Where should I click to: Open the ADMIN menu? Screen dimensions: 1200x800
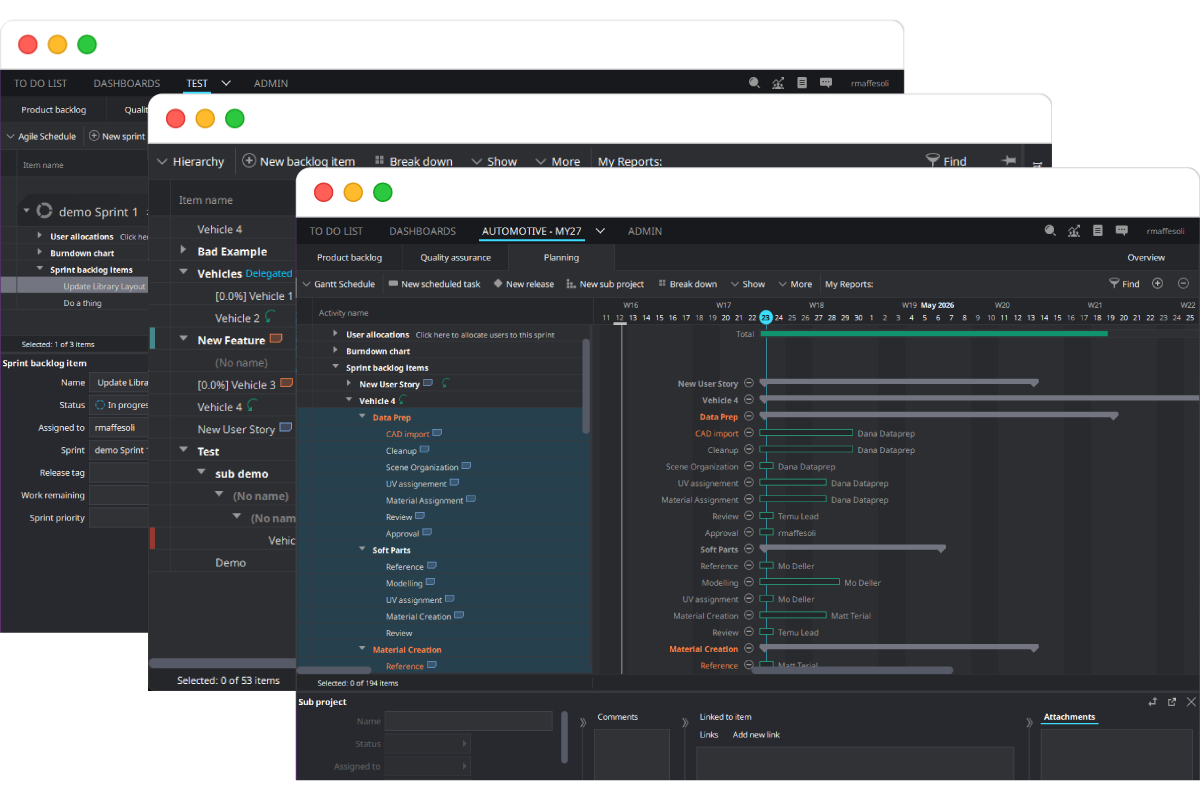pos(645,231)
